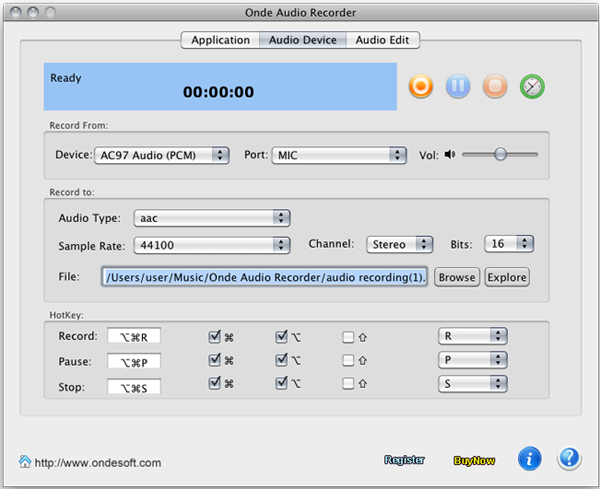The width and height of the screenshot is (600, 489).
Task: Open the Channel Stereo dropdown
Action: (x=398, y=244)
